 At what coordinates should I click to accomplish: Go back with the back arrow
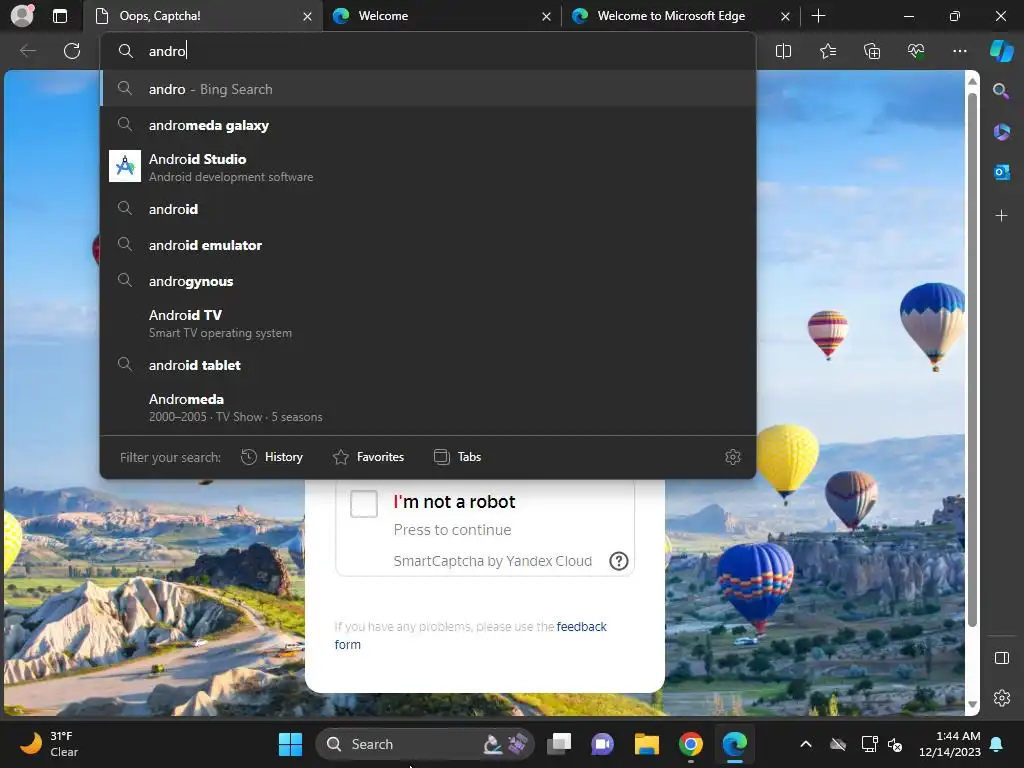[28, 51]
